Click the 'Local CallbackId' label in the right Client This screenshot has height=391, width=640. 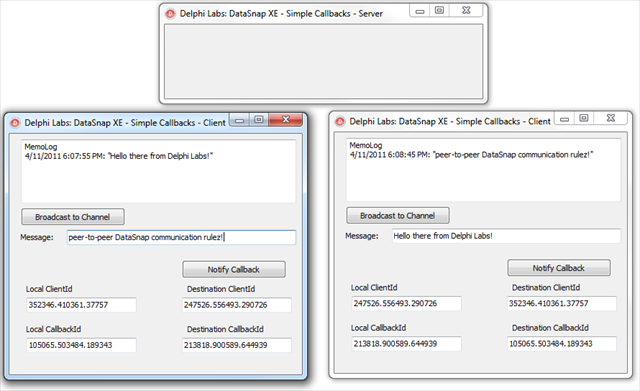point(378,328)
